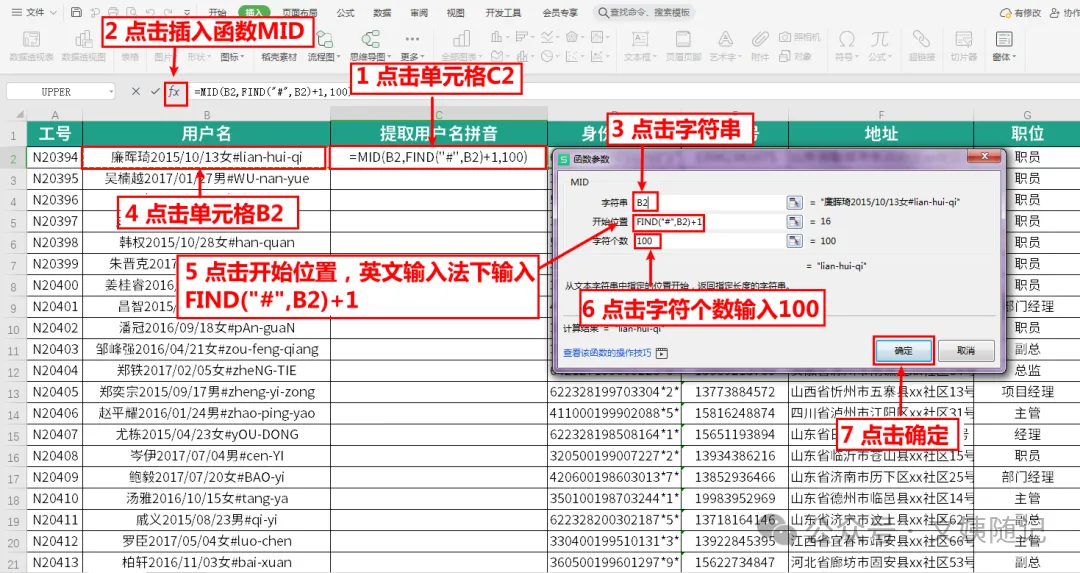
Task: Click the 字符串 input field containing B2
Action: point(708,202)
